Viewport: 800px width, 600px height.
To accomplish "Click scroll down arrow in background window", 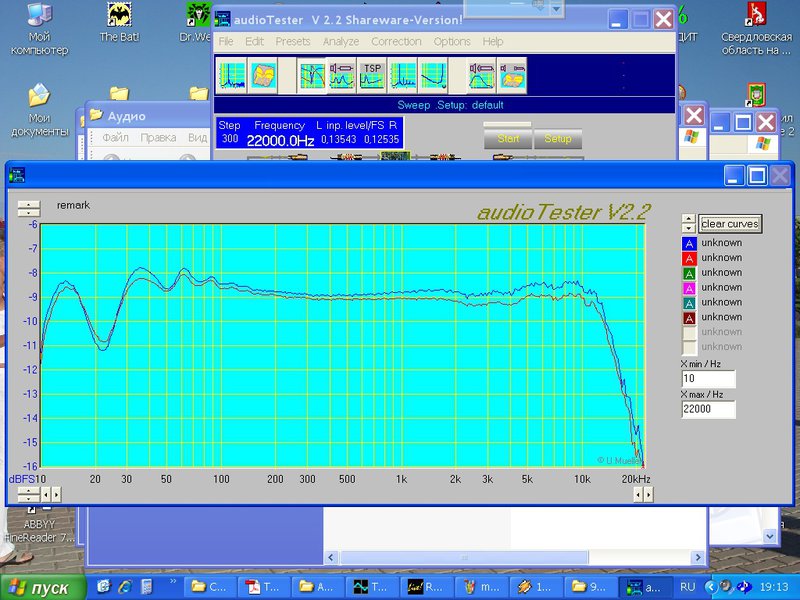I will [x=769, y=536].
